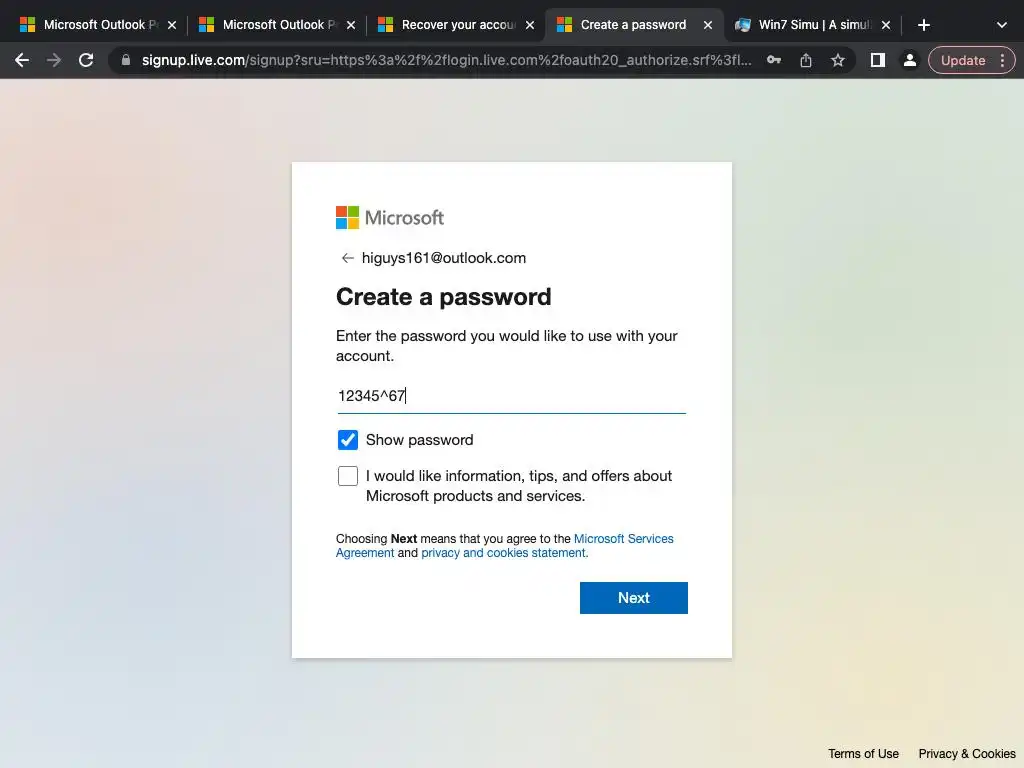The height and width of the screenshot is (768, 1024).
Task: Click the Show password label text
Action: (x=419, y=440)
